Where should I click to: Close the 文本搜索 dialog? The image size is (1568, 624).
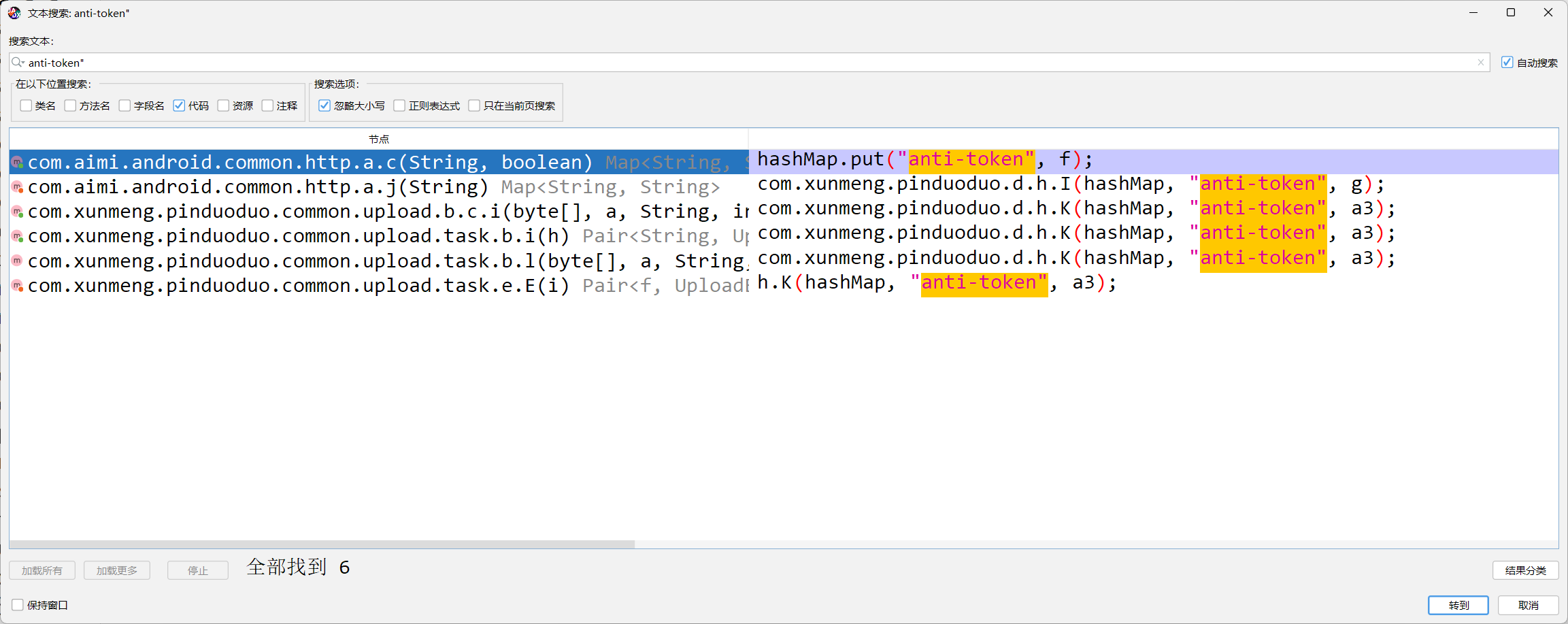point(1548,12)
